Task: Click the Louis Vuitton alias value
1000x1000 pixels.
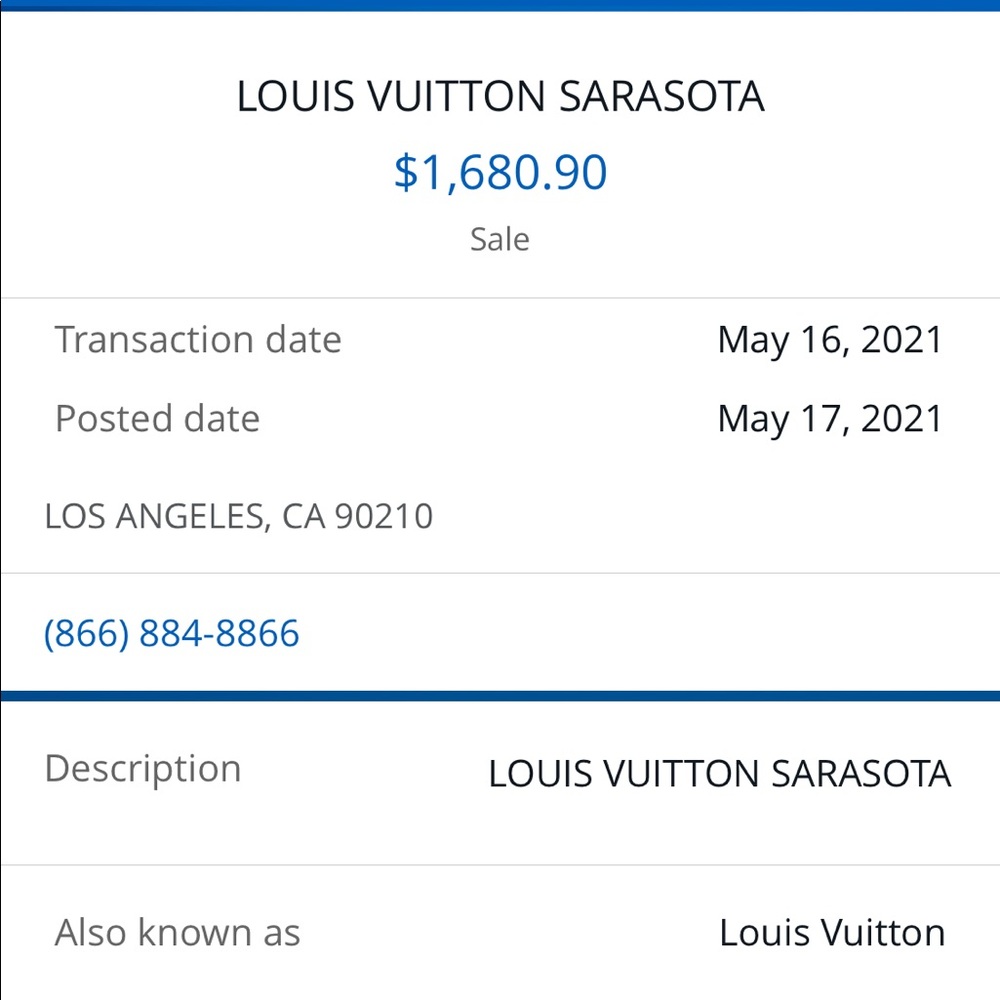Action: coord(832,933)
